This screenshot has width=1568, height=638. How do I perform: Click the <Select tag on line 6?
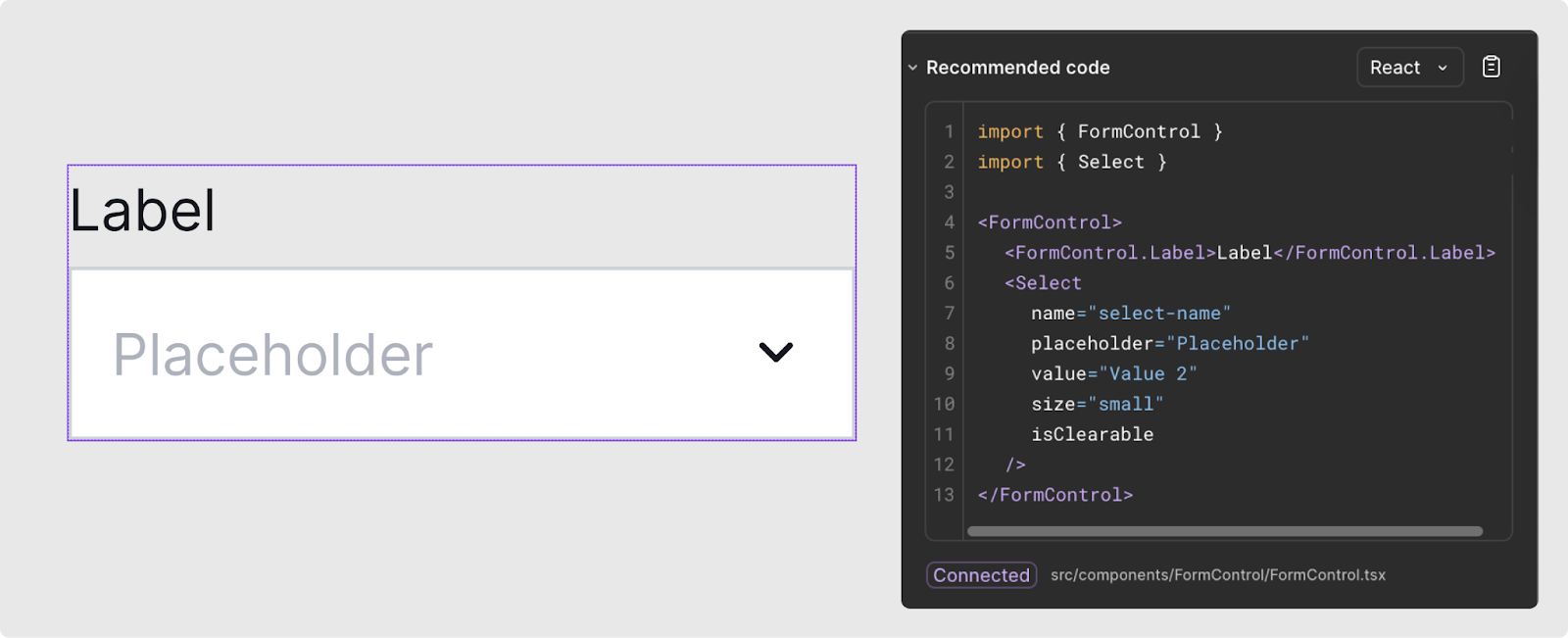click(x=1043, y=283)
